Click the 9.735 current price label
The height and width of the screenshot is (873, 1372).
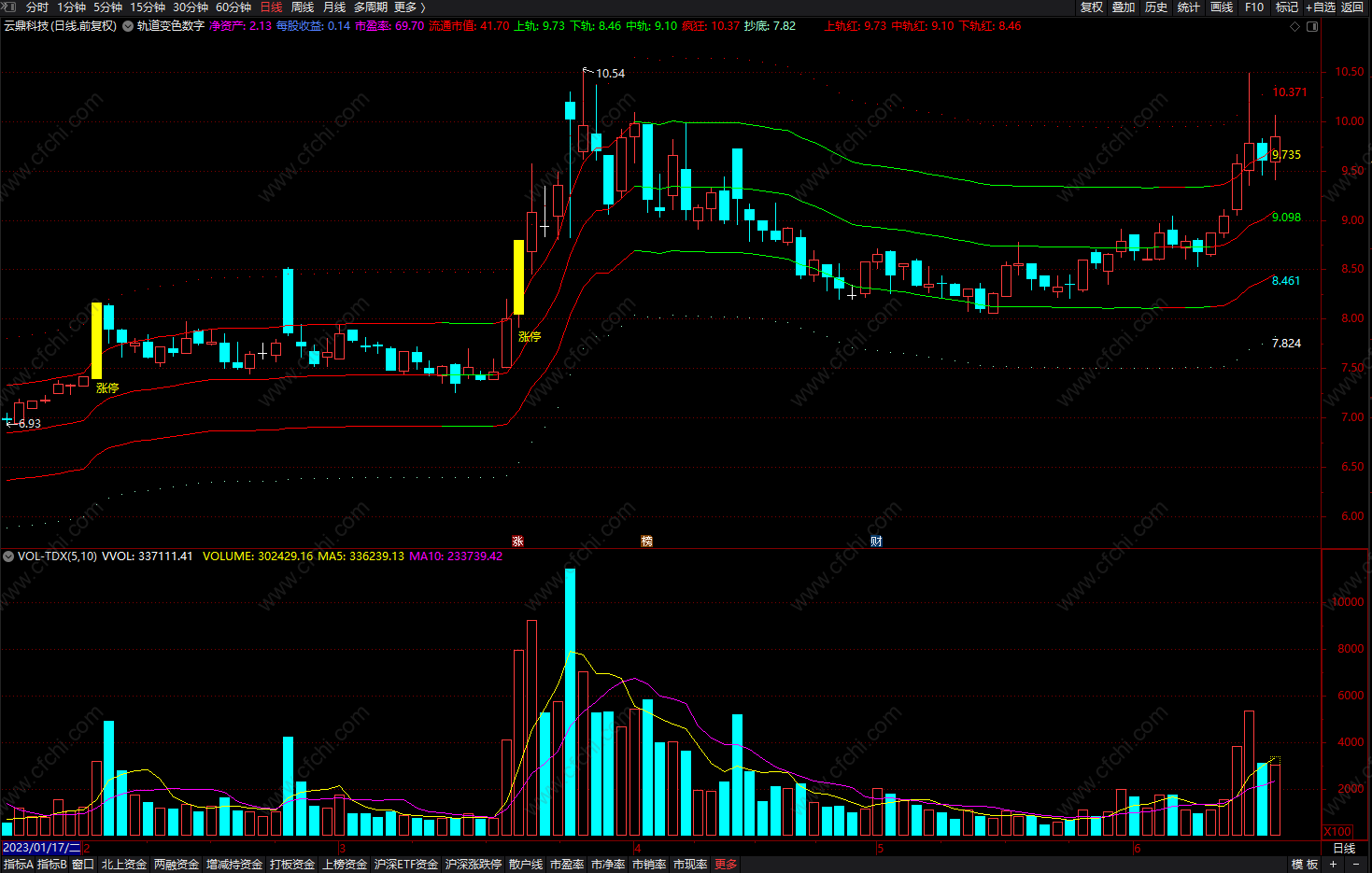(1287, 155)
